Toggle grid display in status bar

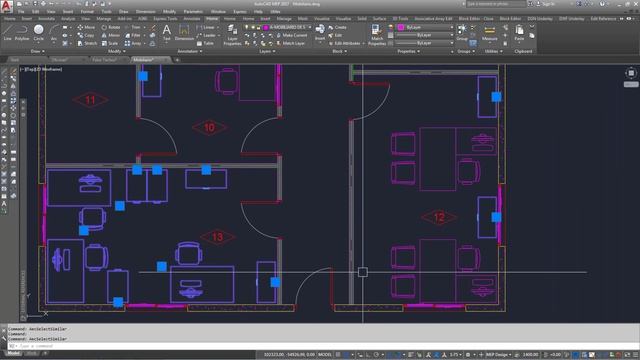338,355
